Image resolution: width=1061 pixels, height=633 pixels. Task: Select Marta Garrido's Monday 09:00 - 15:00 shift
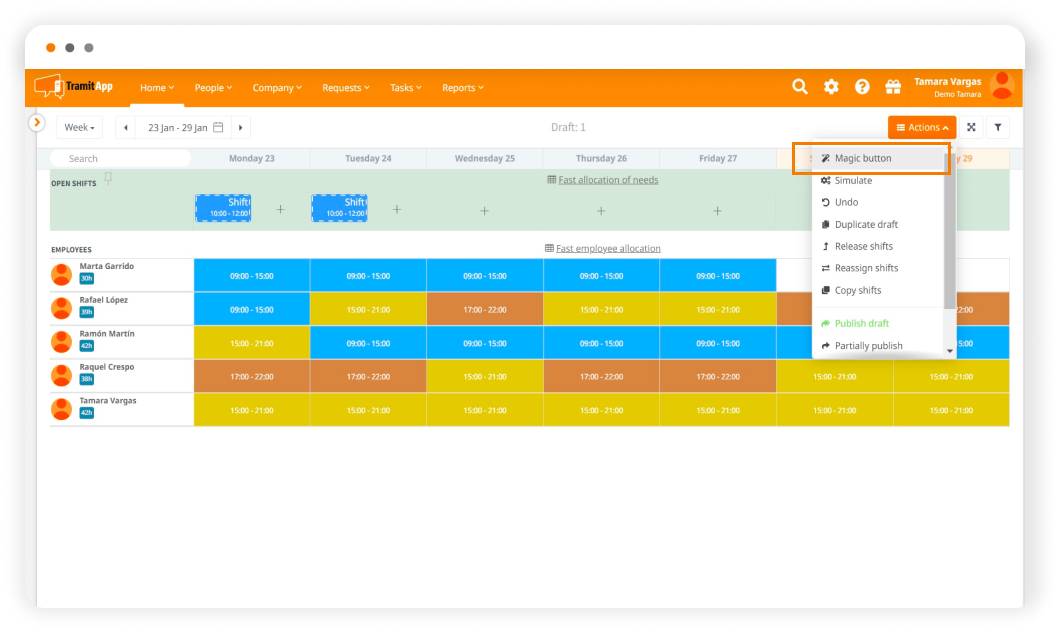point(252,276)
